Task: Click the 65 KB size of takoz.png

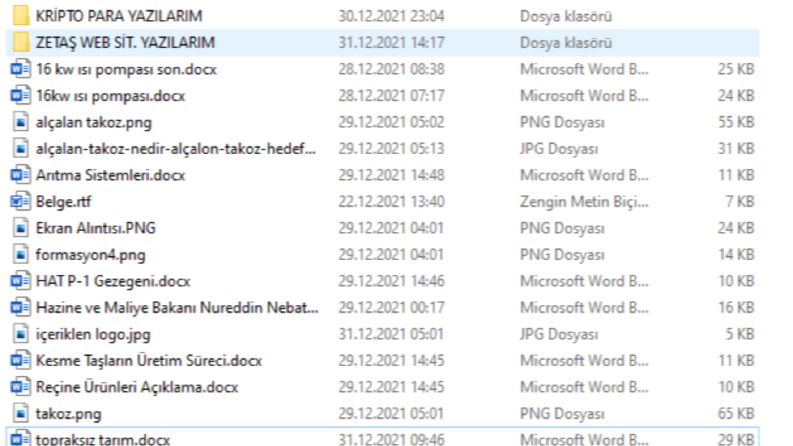Action: [x=736, y=413]
